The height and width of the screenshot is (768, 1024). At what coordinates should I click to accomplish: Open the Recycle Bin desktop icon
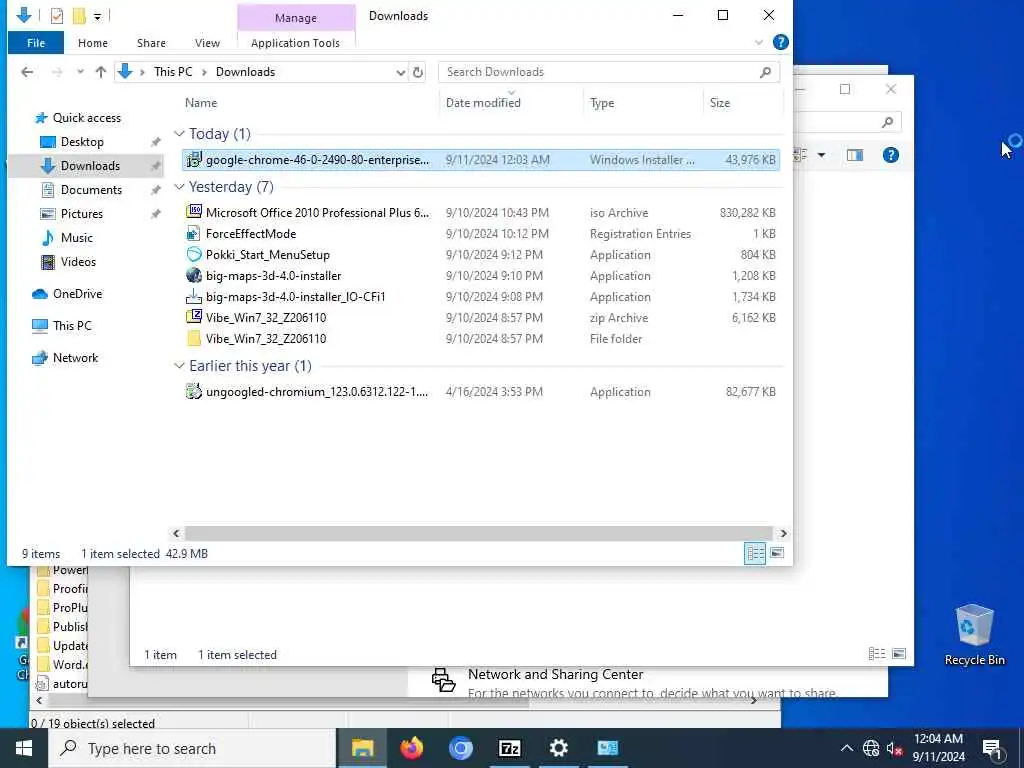click(x=974, y=635)
